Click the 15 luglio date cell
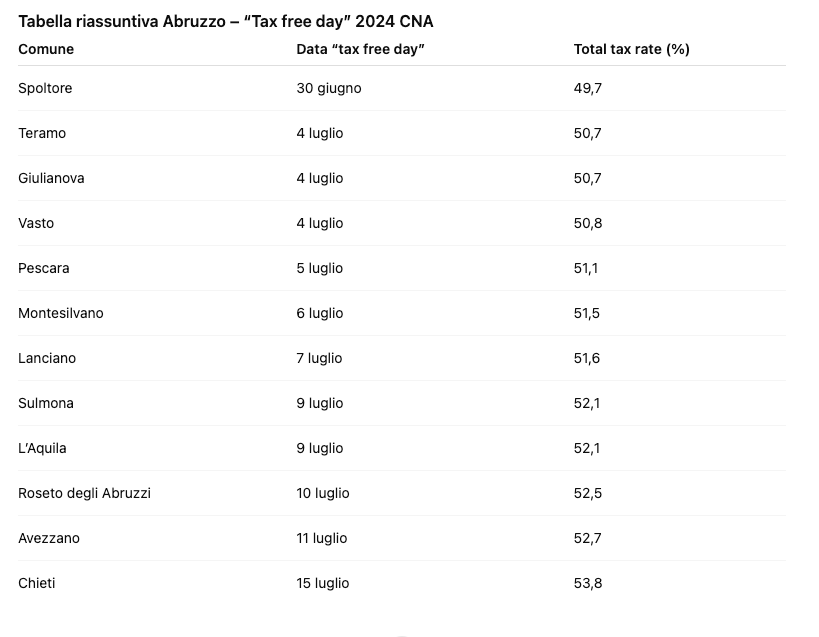This screenshot has width=819, height=637. pos(323,583)
